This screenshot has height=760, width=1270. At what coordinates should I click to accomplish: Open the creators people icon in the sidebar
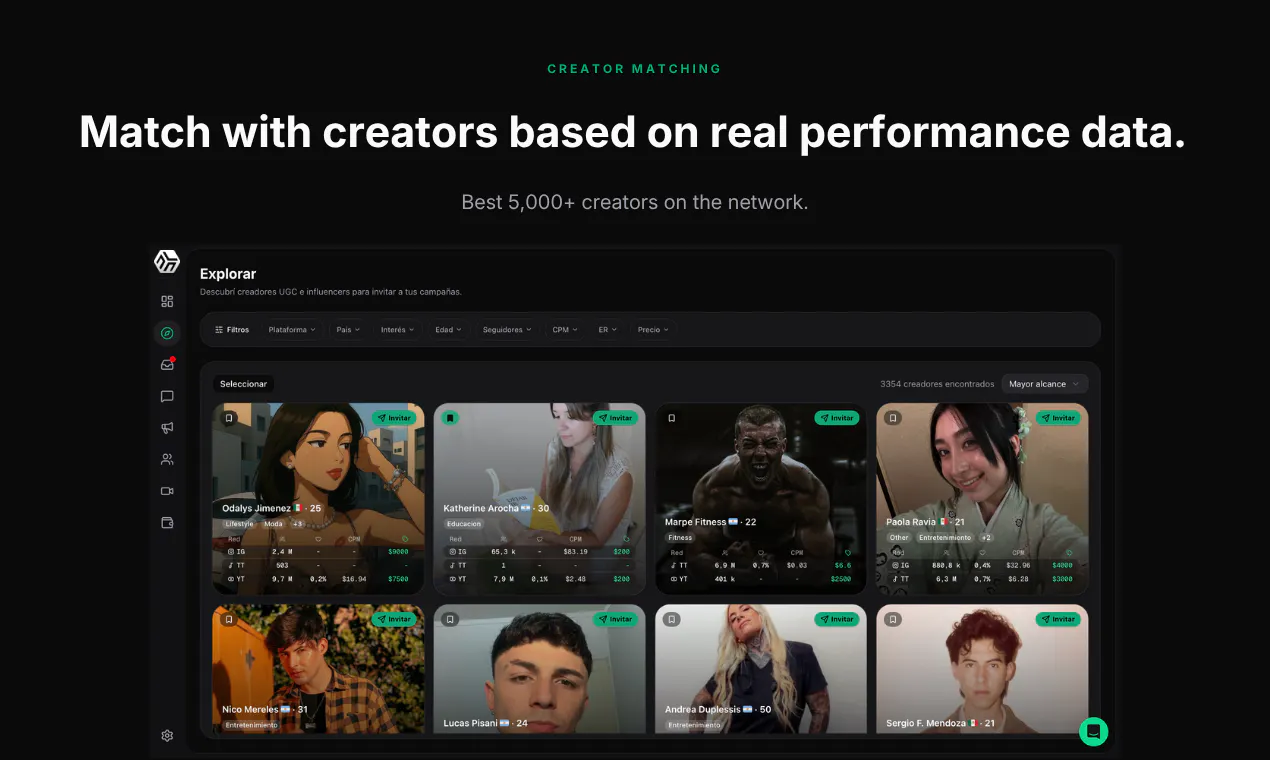point(167,460)
